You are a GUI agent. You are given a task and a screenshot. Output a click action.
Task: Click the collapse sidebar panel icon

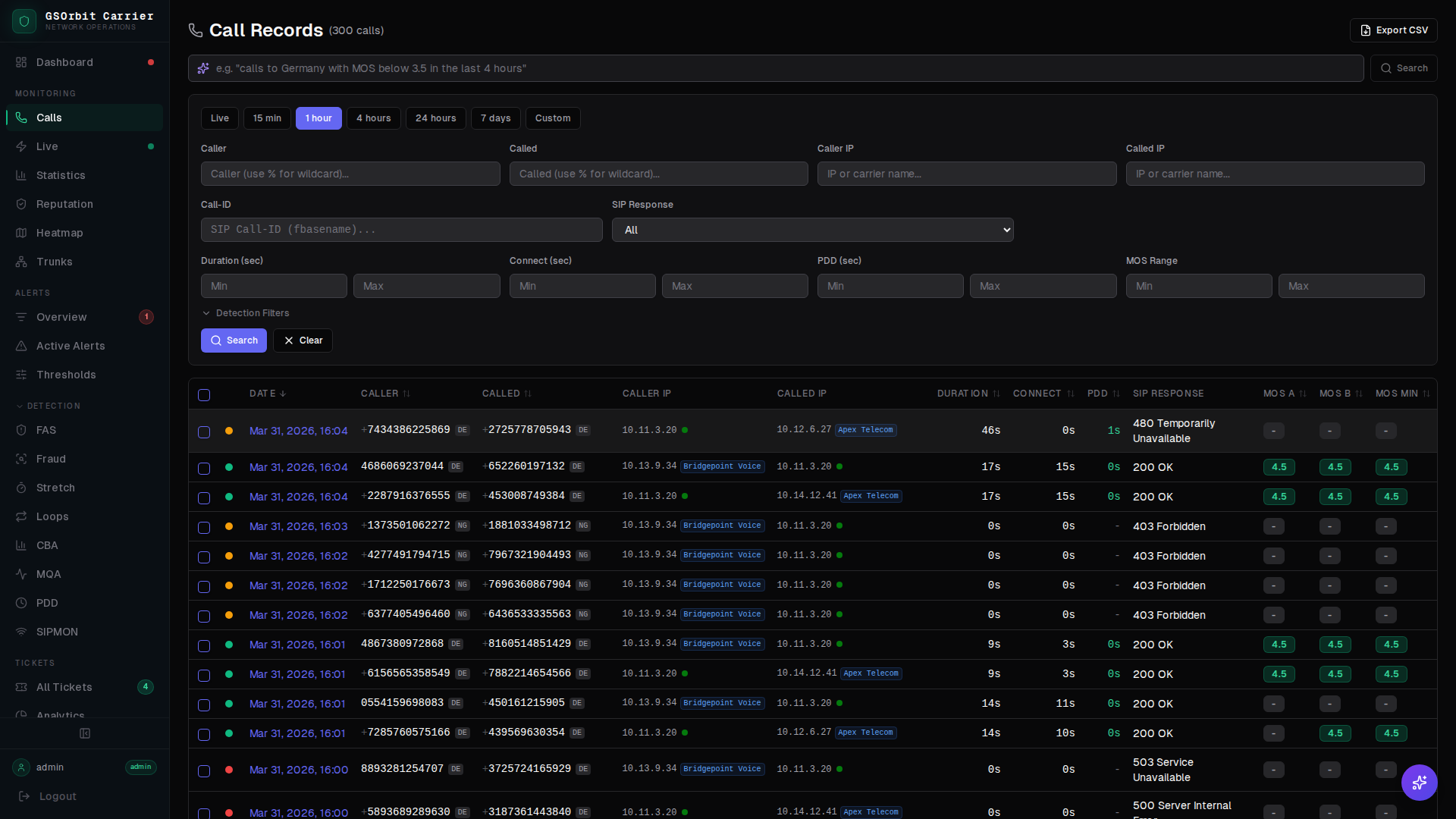coord(85,733)
